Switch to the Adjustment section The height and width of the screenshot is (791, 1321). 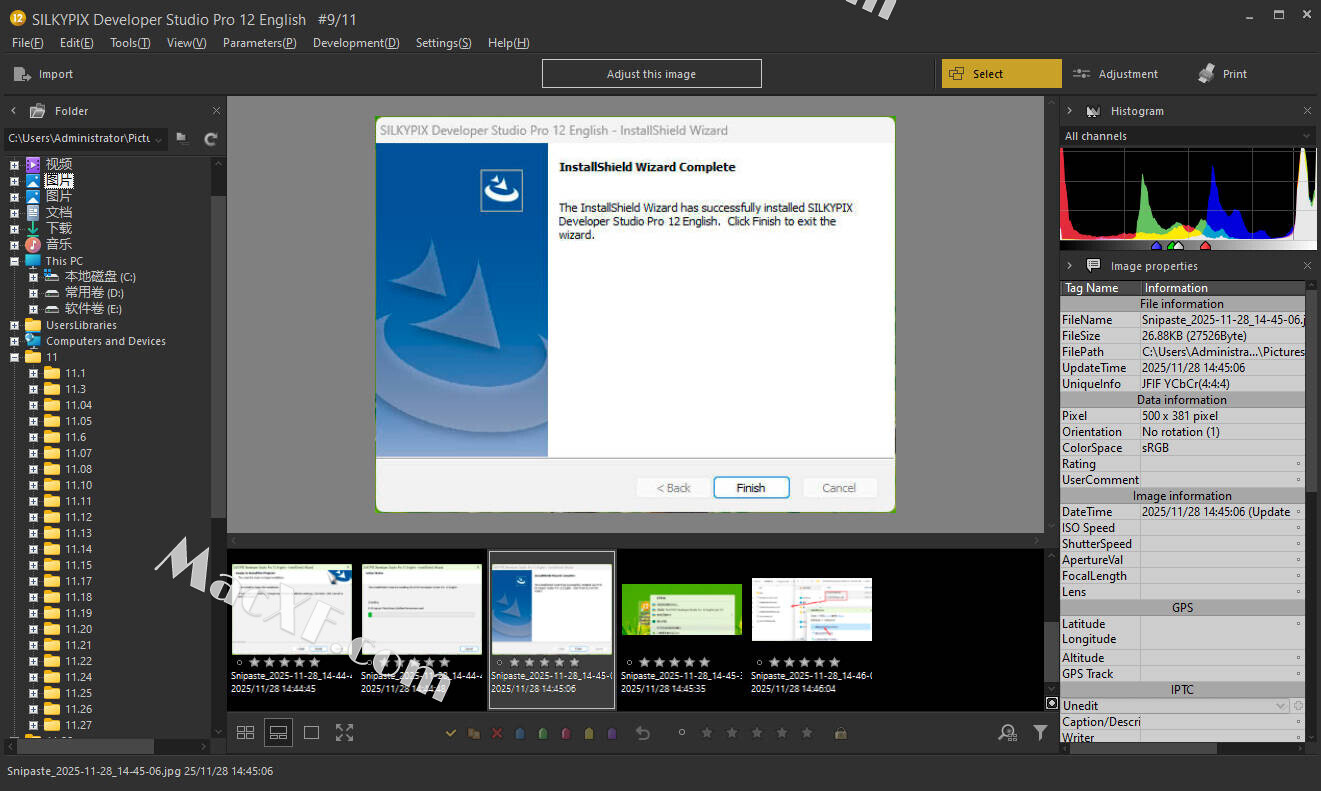[1116, 74]
